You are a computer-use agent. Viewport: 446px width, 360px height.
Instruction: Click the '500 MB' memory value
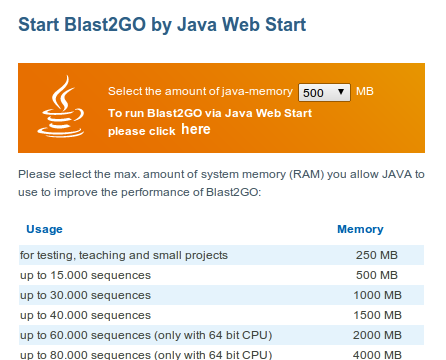377,275
